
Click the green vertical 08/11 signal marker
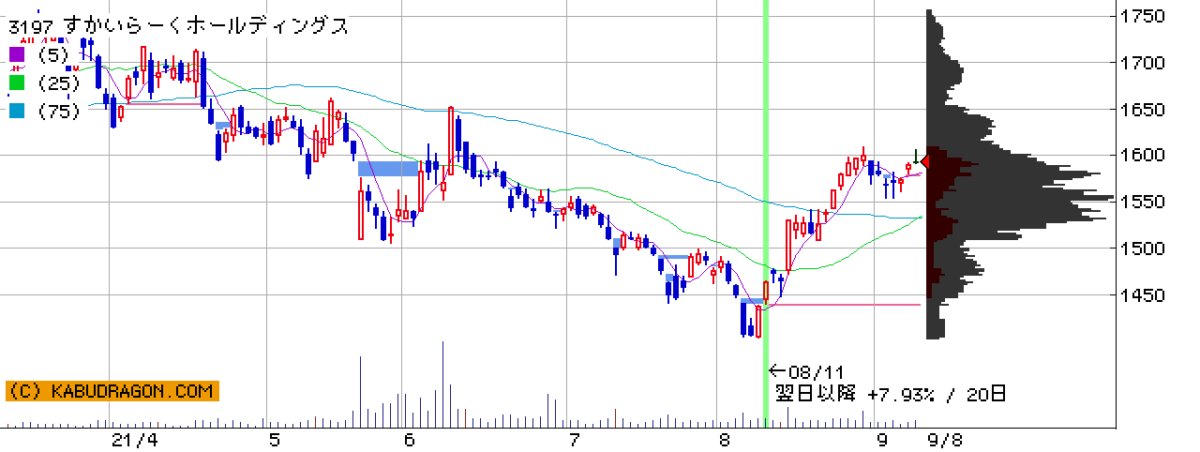coord(767,215)
